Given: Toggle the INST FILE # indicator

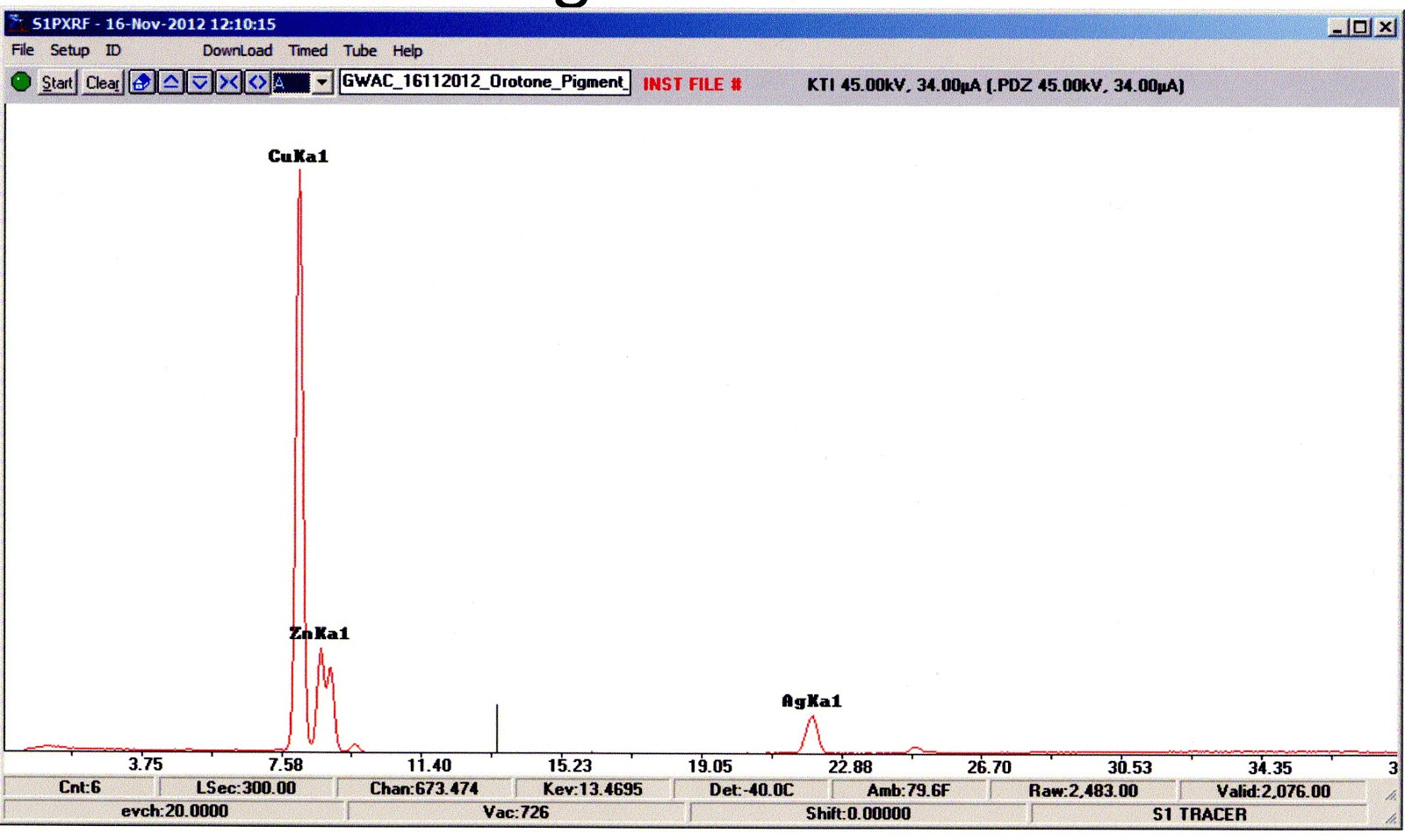Looking at the screenshot, I should (691, 85).
